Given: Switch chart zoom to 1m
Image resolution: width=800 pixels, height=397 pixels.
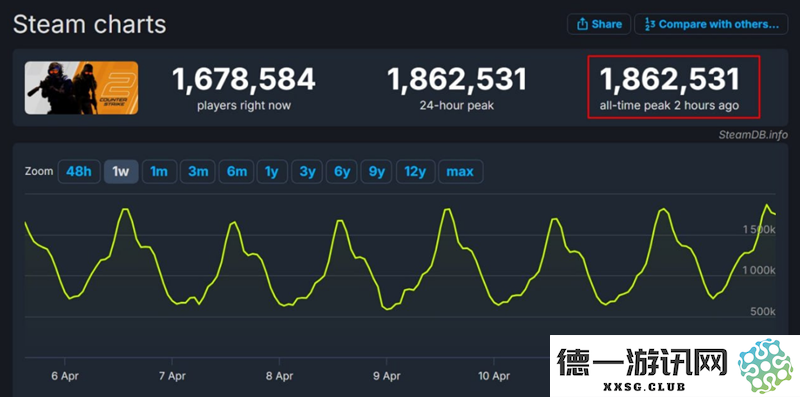Looking at the screenshot, I should (x=159, y=171).
